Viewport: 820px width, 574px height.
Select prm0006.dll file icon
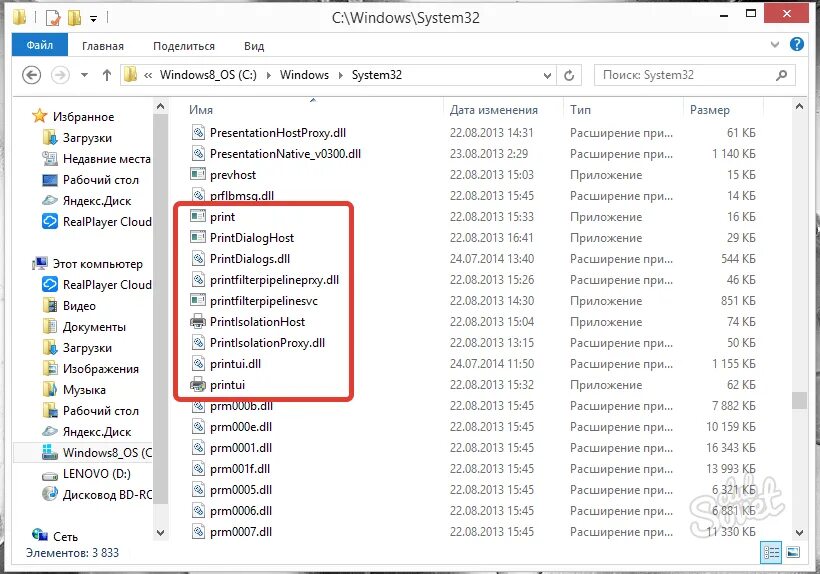(x=198, y=510)
